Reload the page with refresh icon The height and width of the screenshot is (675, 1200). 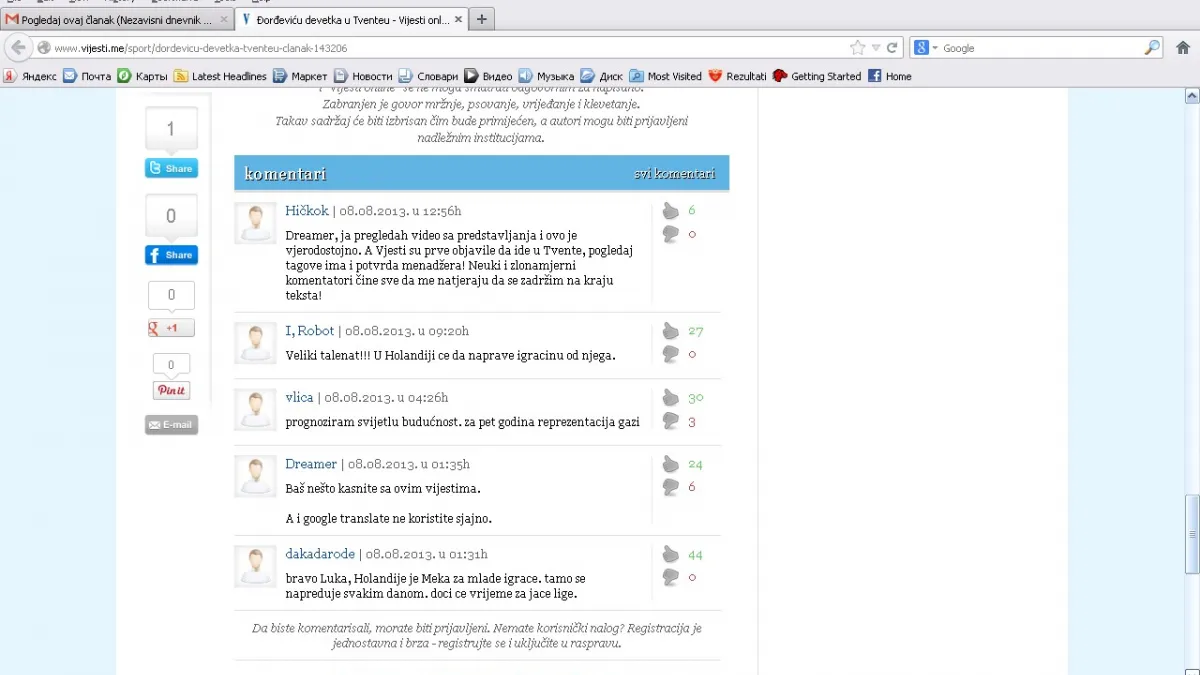click(x=892, y=47)
